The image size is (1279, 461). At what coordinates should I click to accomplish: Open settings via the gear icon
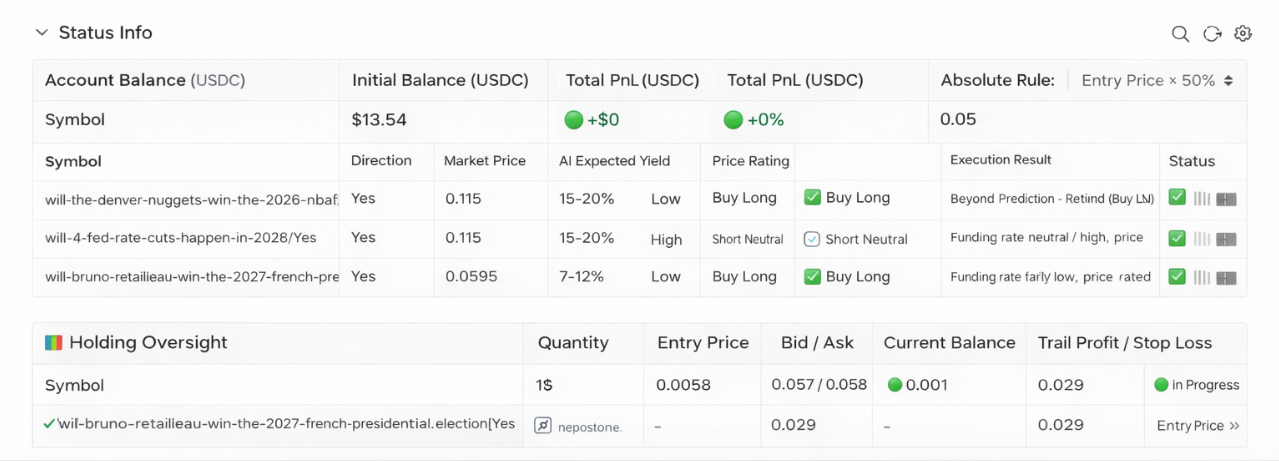pyautogui.click(x=1243, y=34)
